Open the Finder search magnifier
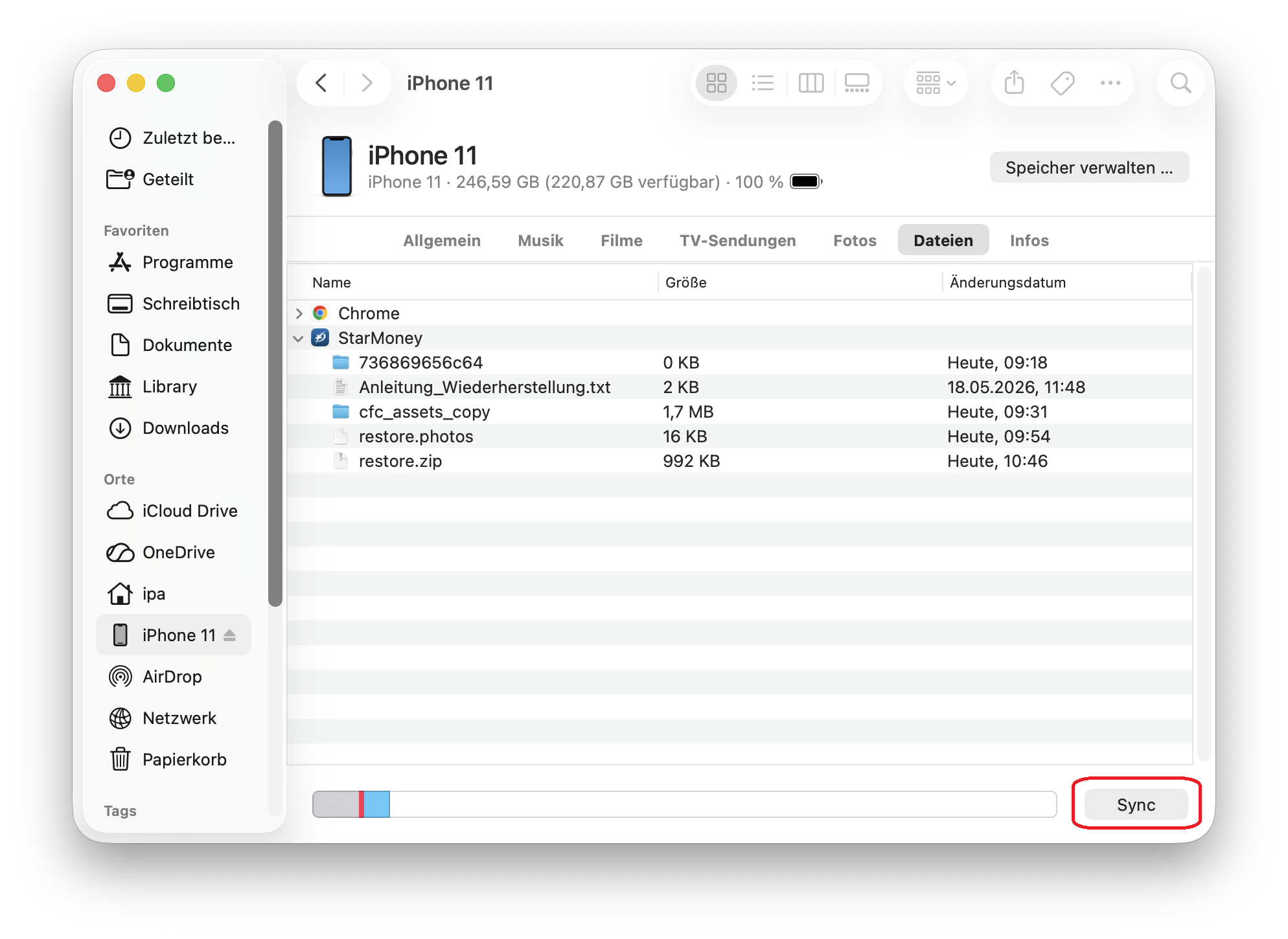This screenshot has width=1288, height=939. coord(1181,83)
